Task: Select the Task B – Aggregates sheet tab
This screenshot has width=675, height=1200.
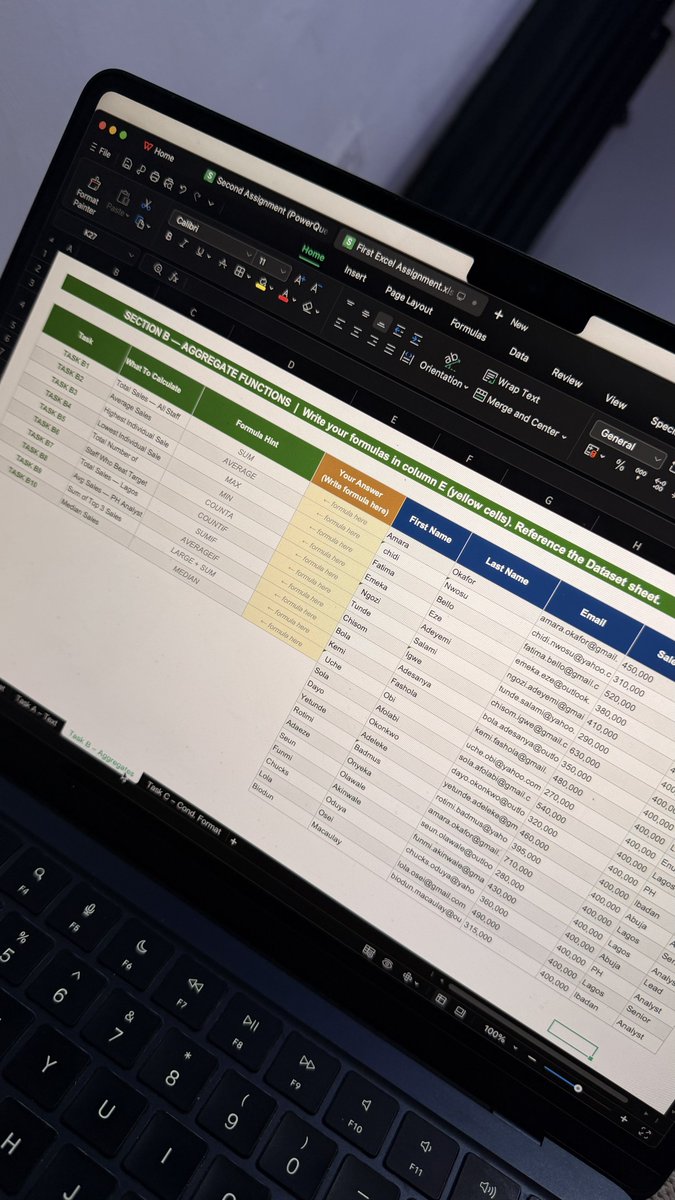Action: (x=101, y=755)
